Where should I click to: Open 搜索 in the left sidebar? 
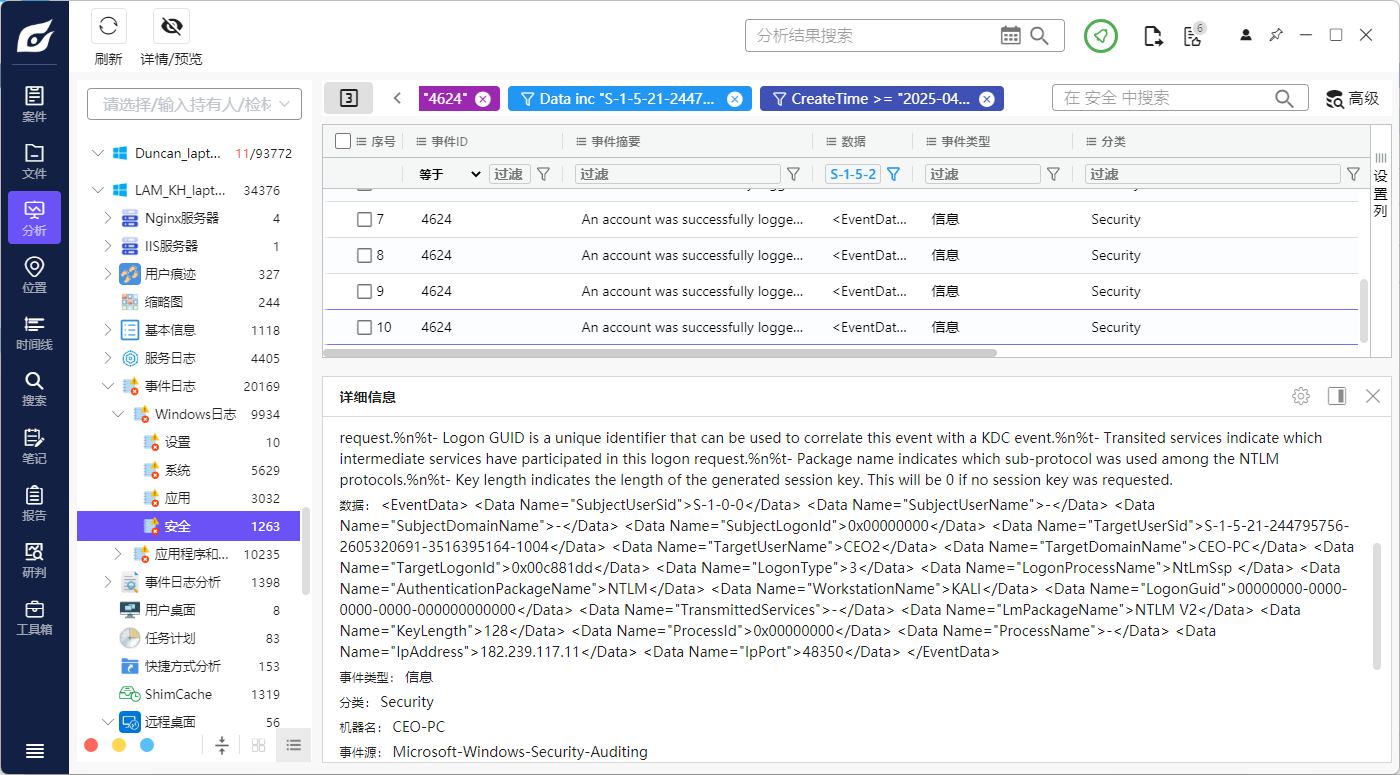pos(34,389)
